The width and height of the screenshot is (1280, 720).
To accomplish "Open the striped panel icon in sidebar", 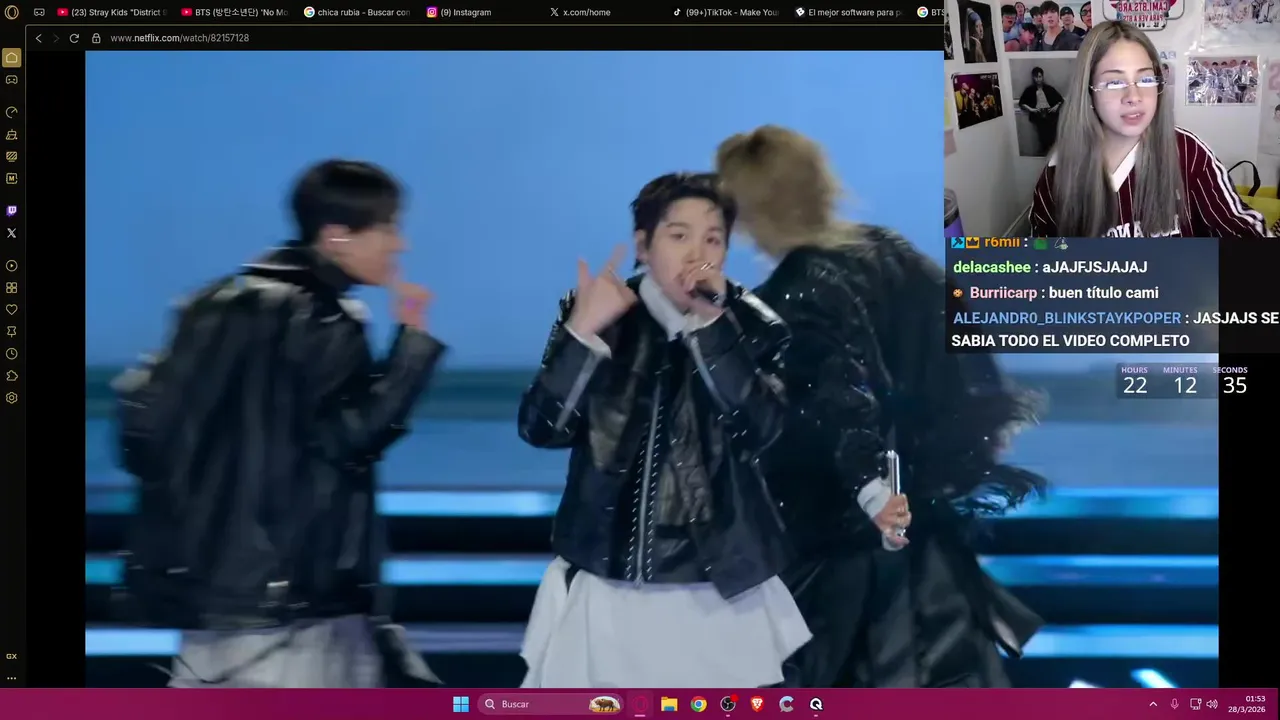I will (12, 156).
